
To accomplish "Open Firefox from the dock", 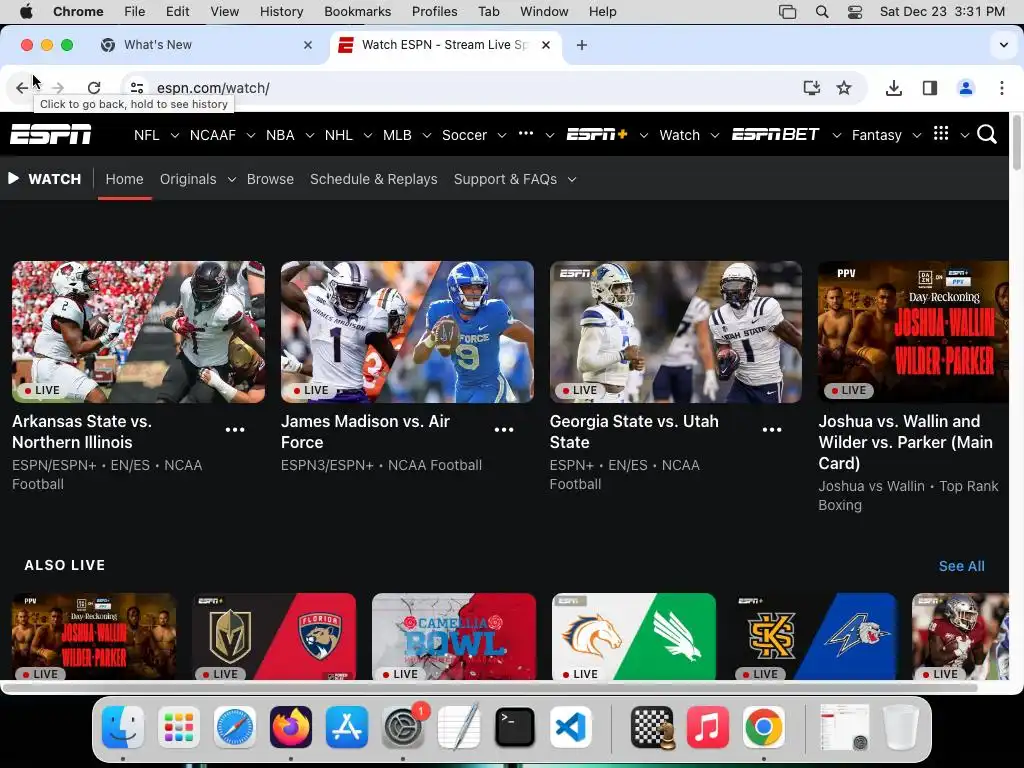I will coord(291,727).
